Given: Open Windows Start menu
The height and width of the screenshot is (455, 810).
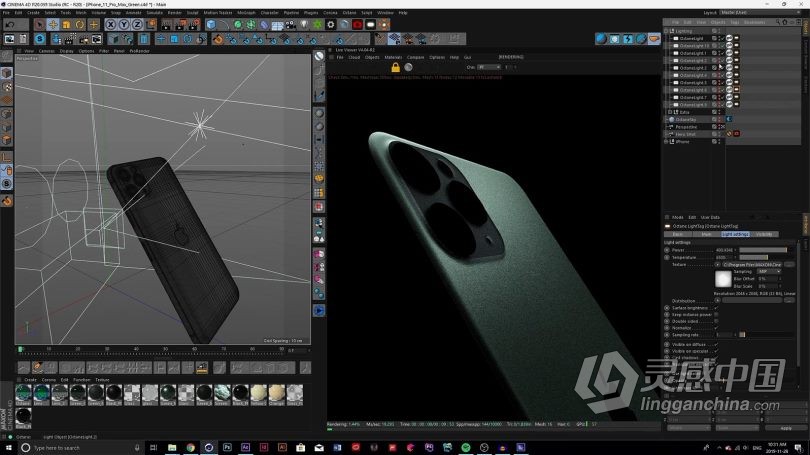Looking at the screenshot, I should [8, 448].
